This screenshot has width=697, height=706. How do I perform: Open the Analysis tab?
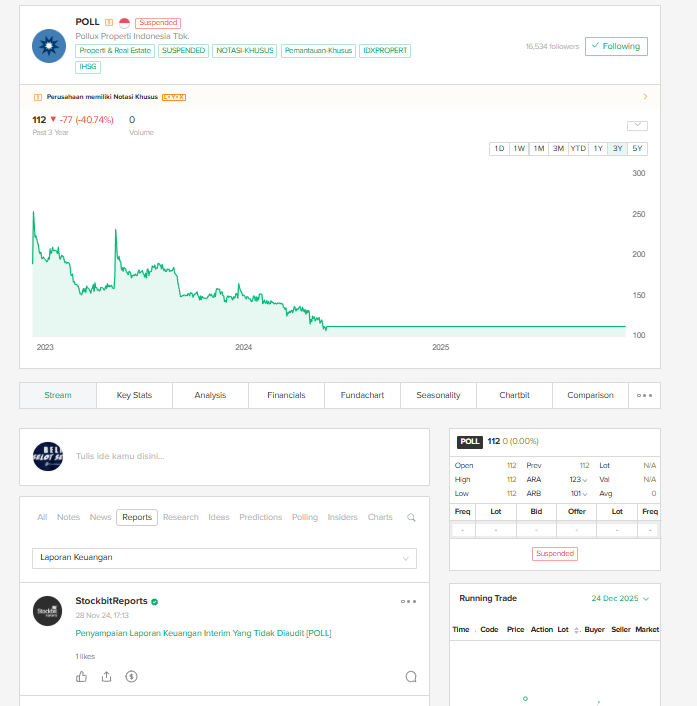(210, 395)
